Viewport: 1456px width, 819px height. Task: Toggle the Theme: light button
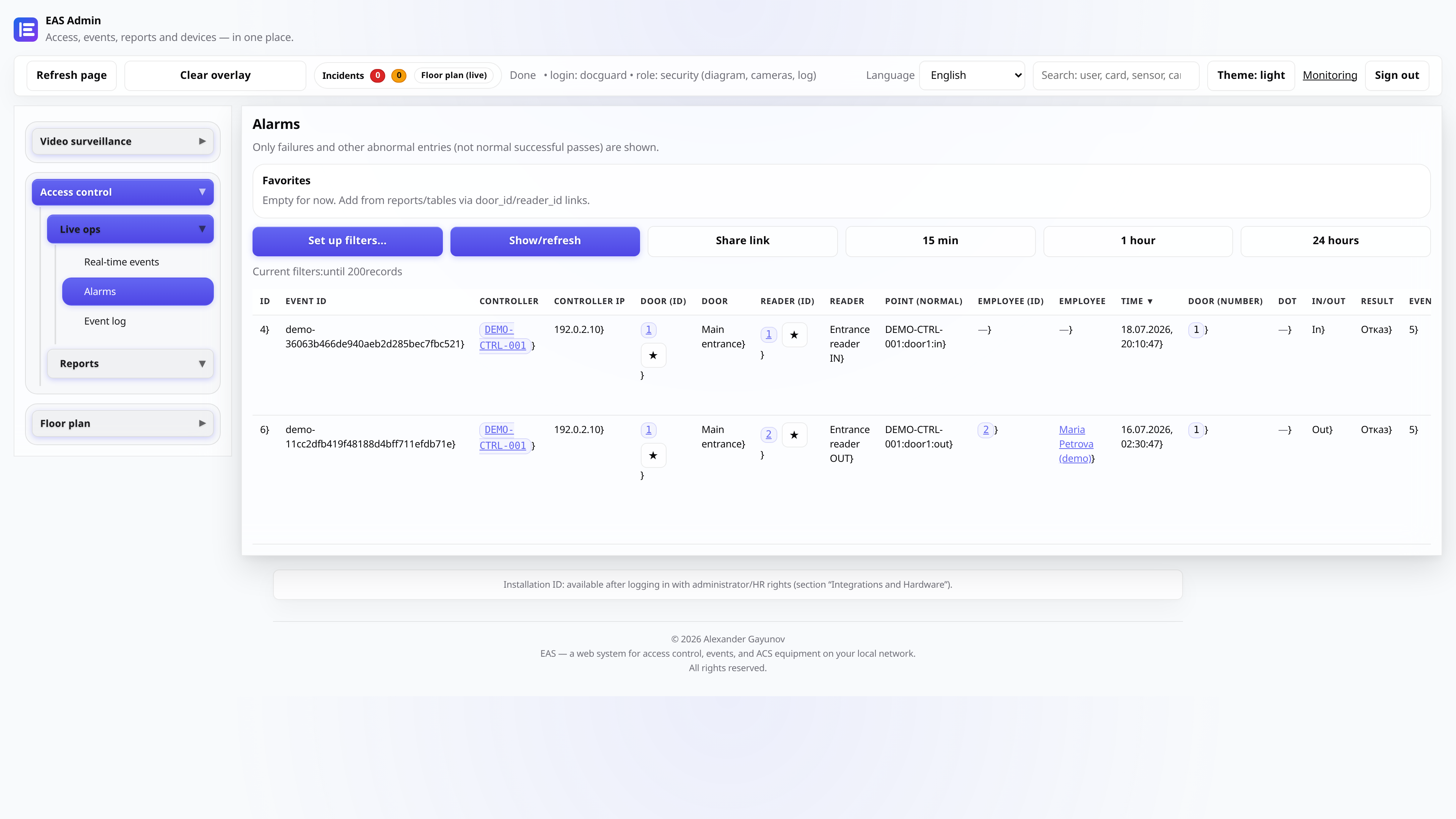pyautogui.click(x=1251, y=75)
